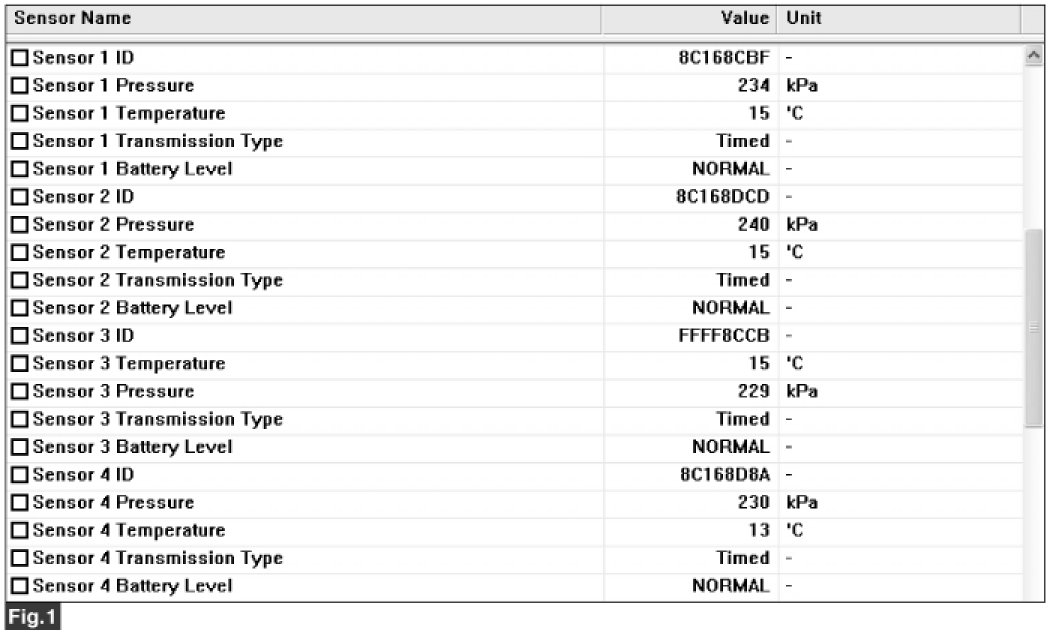Enable the Sensor 1 Pressure checkbox
The height and width of the screenshot is (633, 1050).
pos(20,86)
